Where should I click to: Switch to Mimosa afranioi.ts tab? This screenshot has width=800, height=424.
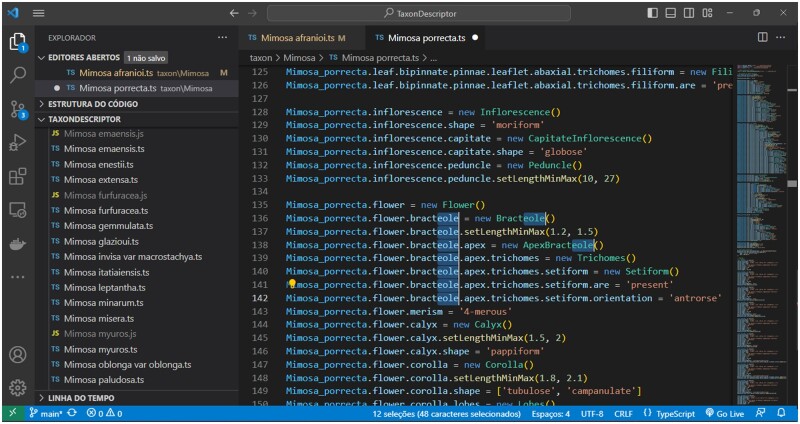tap(302, 38)
